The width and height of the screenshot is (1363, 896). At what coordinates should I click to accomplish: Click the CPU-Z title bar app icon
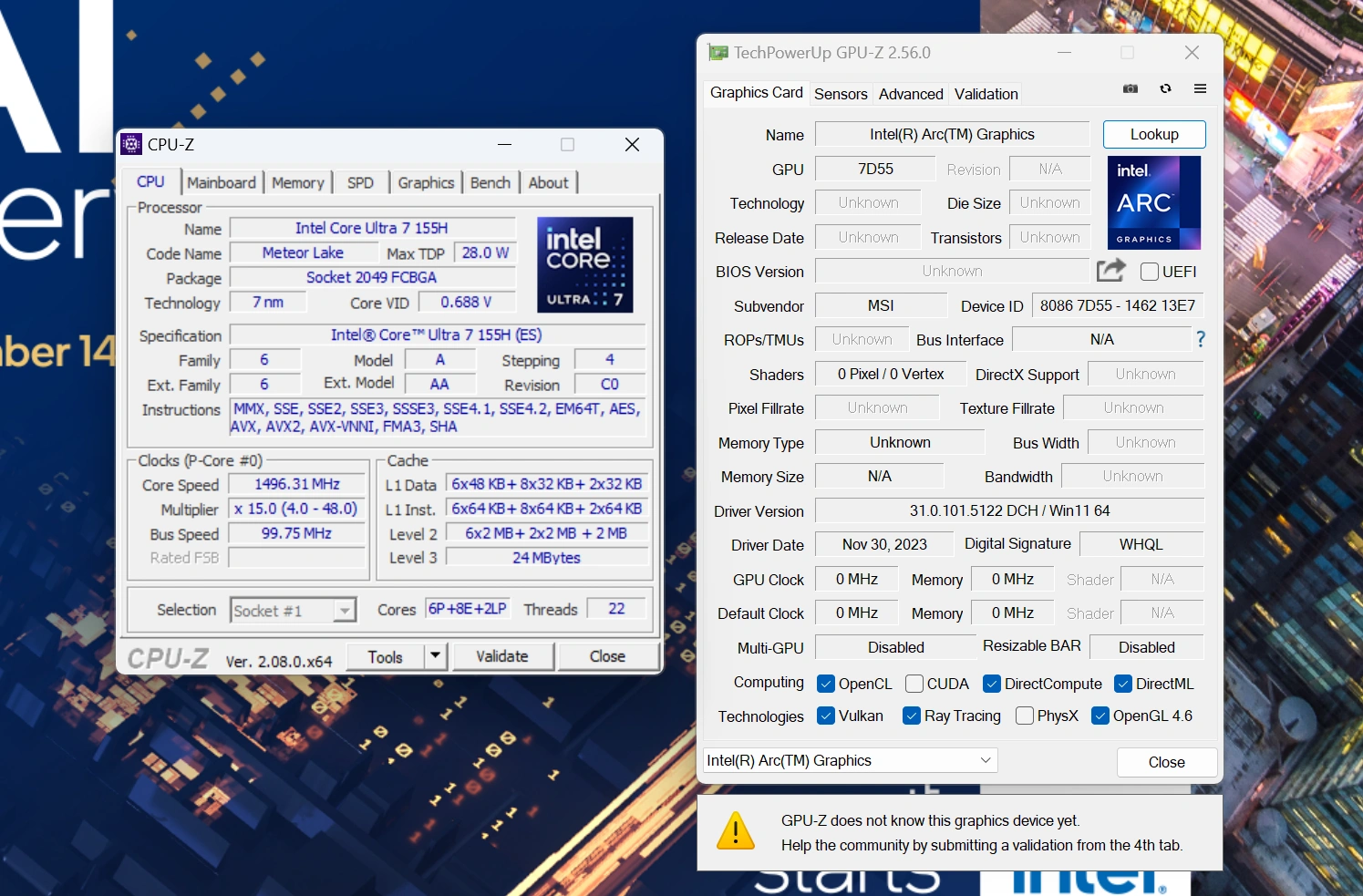tap(131, 144)
